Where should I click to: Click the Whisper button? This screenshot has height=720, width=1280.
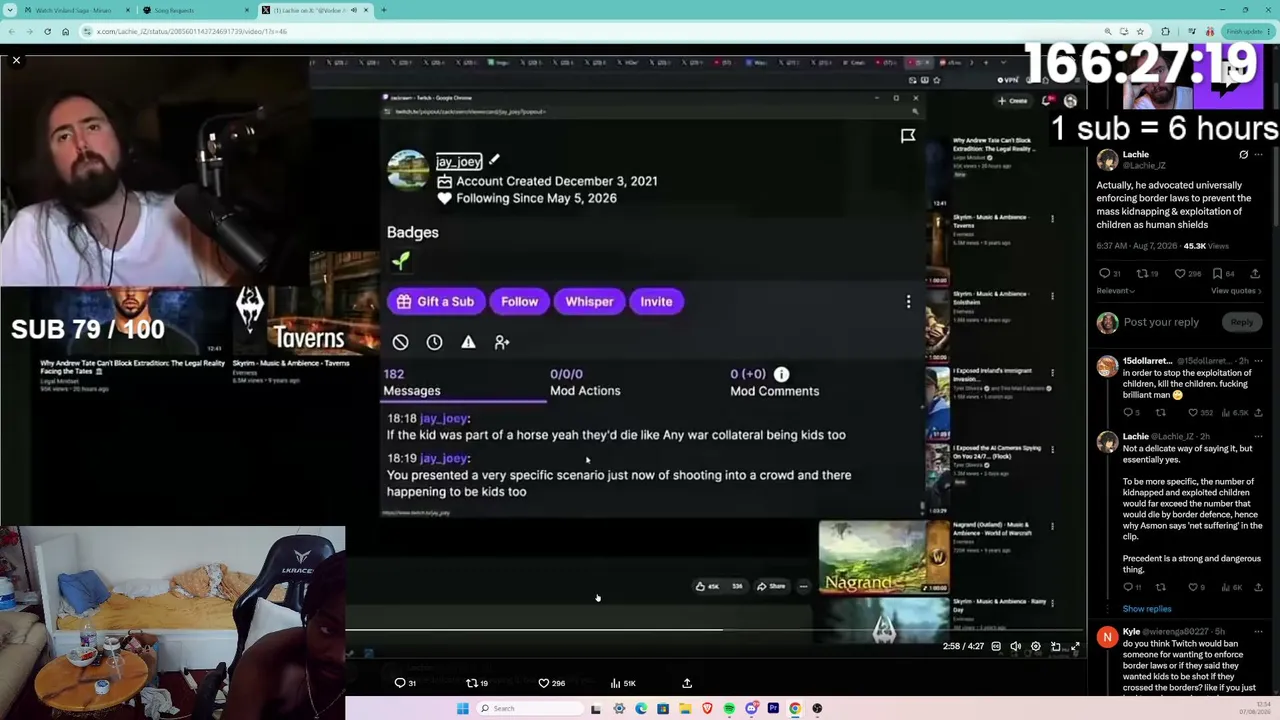pyautogui.click(x=589, y=301)
